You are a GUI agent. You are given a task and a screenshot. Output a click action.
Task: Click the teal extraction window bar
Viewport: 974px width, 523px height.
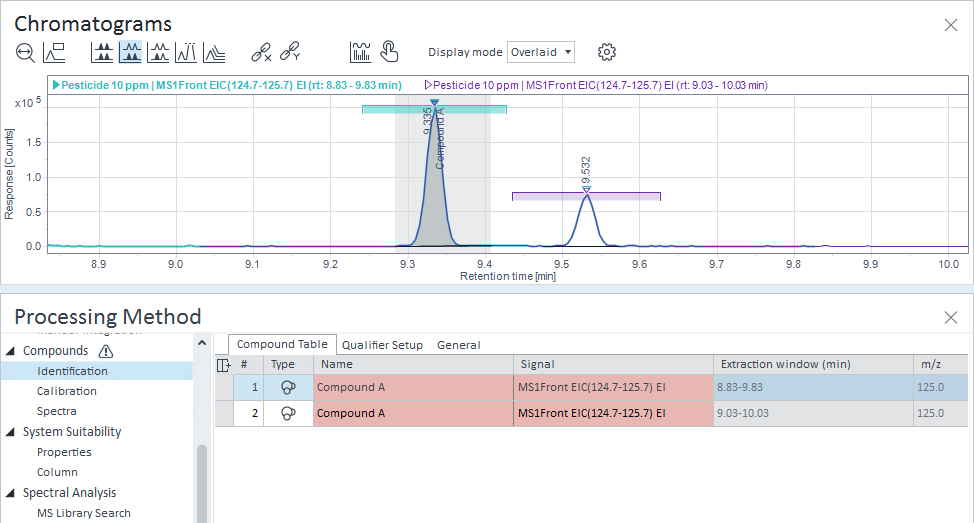tap(434, 110)
